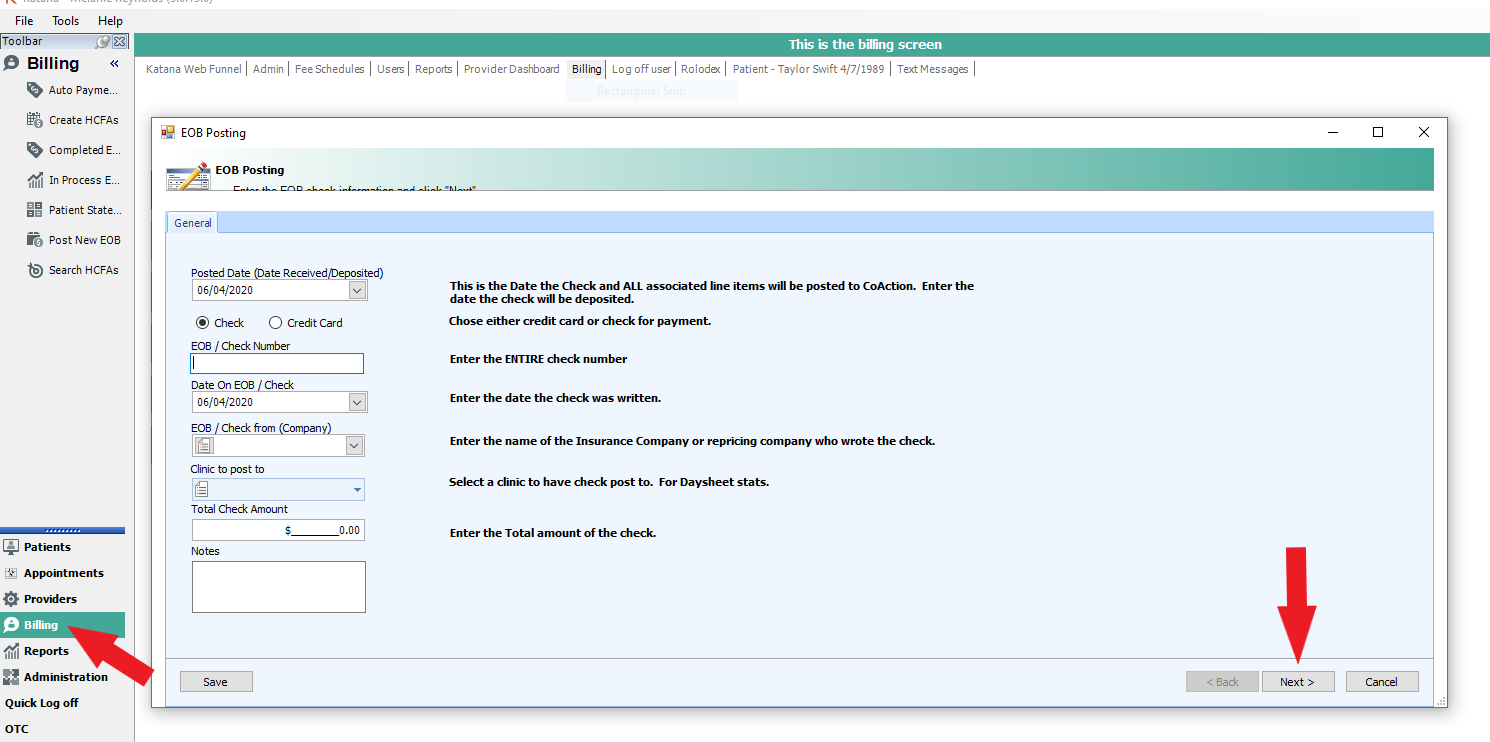Viewport: 1490px width, 742px height.
Task: Select Credit Card radio button
Action: coord(275,323)
